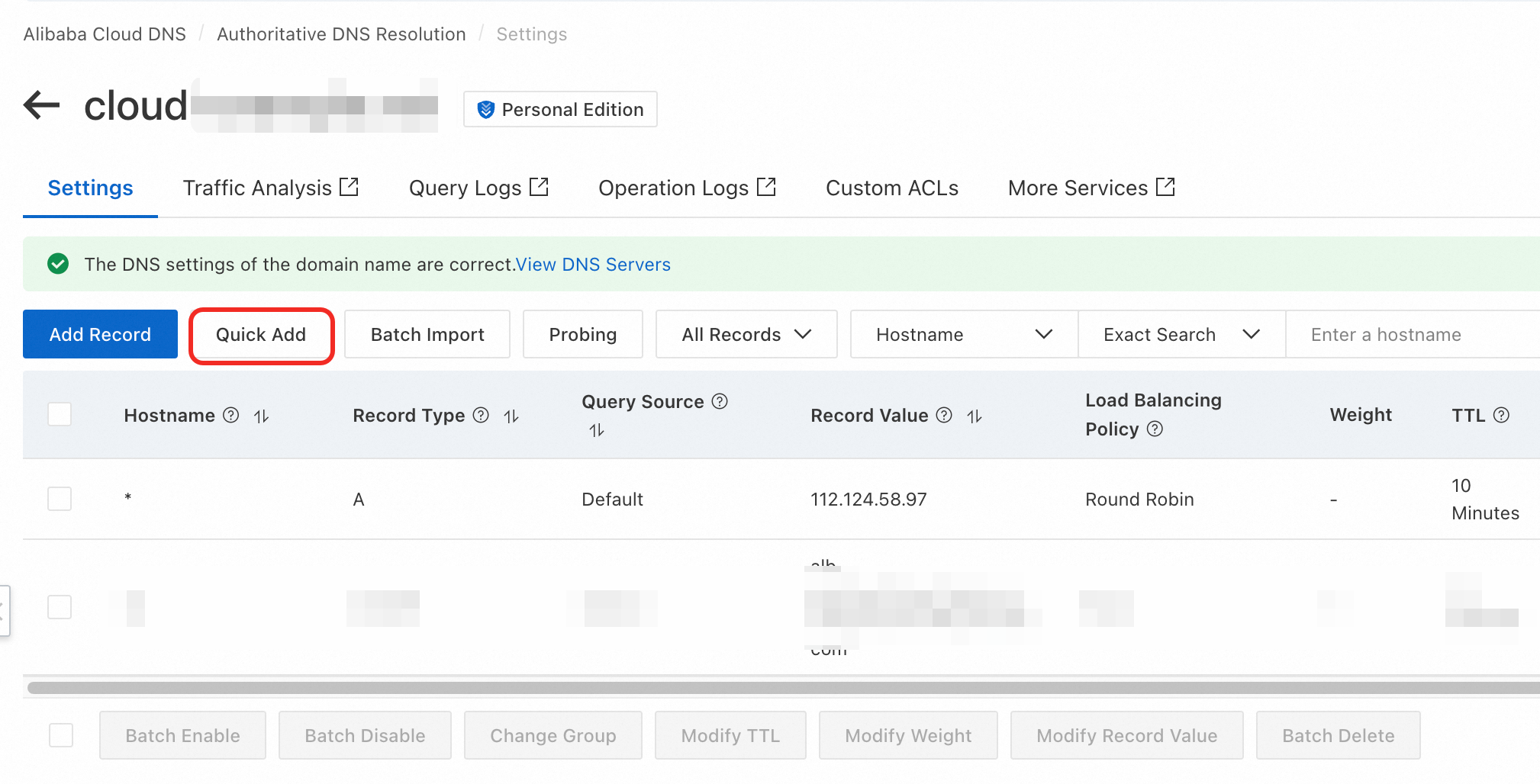The width and height of the screenshot is (1540, 784).
Task: Sort records by Hostname column
Action: coord(262,416)
